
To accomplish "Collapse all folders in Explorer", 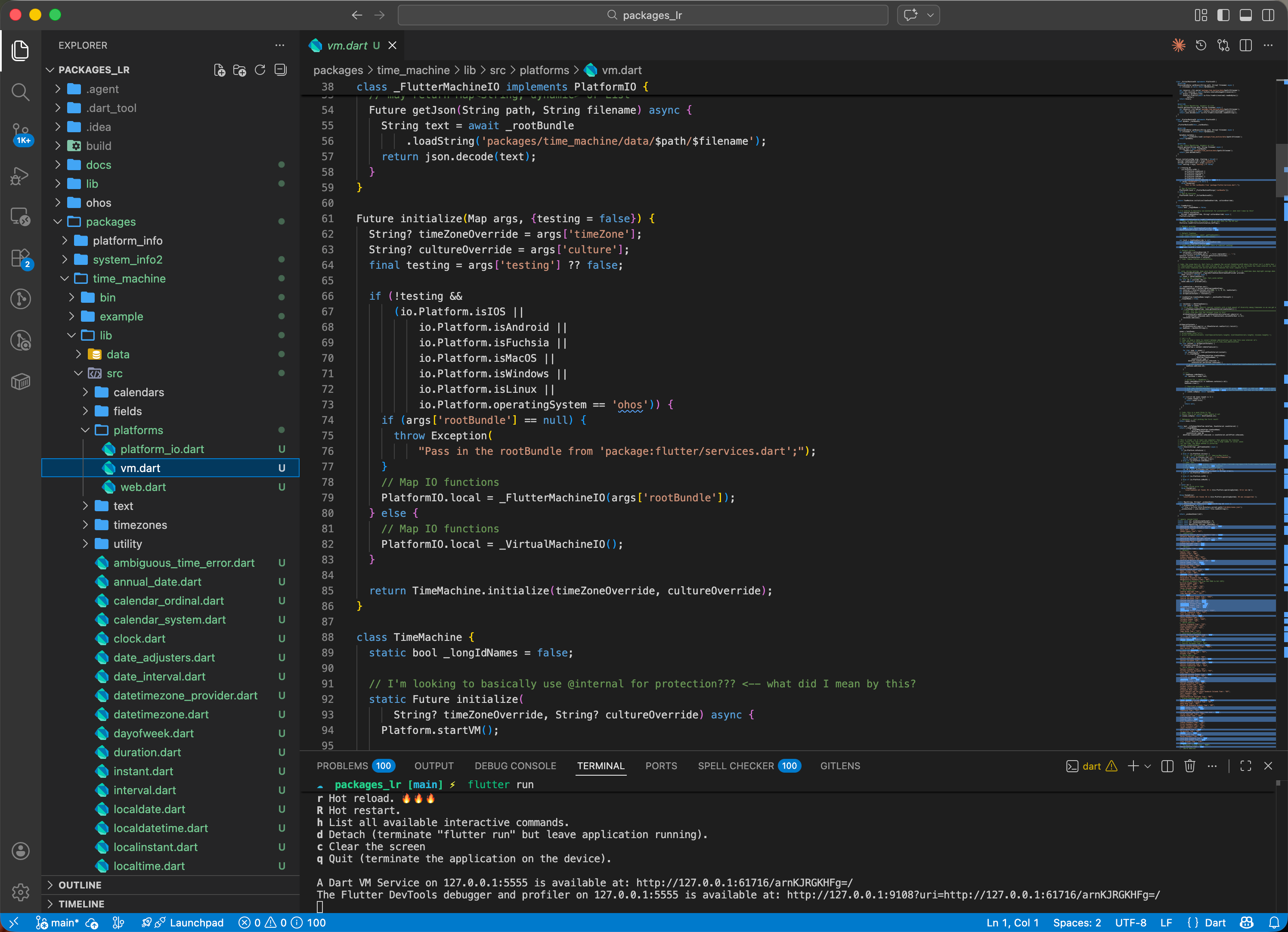I will 281,70.
